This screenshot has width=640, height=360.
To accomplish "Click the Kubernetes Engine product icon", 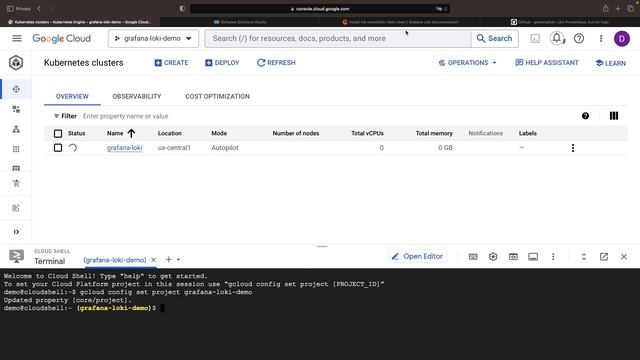I will click(x=16, y=62).
